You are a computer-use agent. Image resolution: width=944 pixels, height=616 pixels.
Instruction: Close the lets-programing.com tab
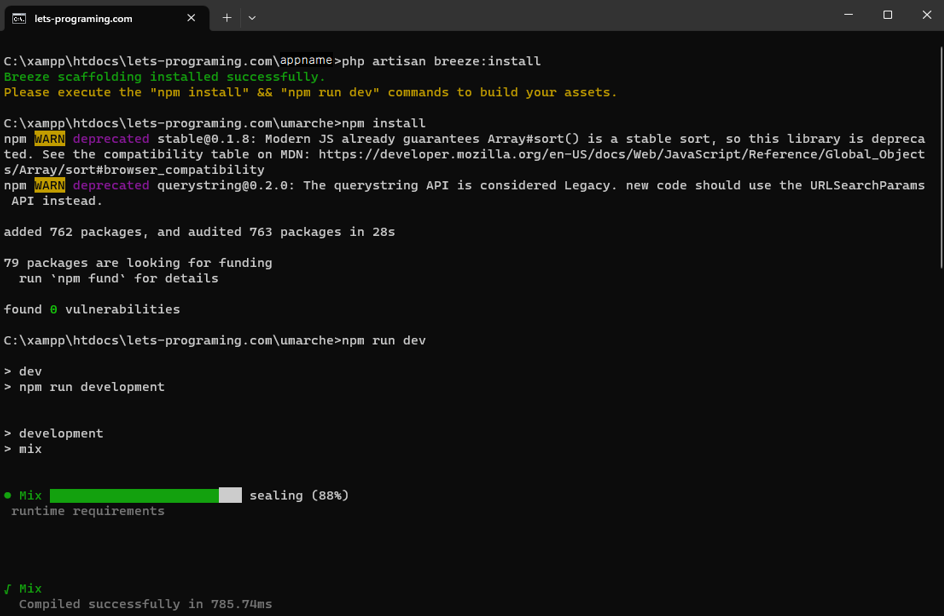191,18
